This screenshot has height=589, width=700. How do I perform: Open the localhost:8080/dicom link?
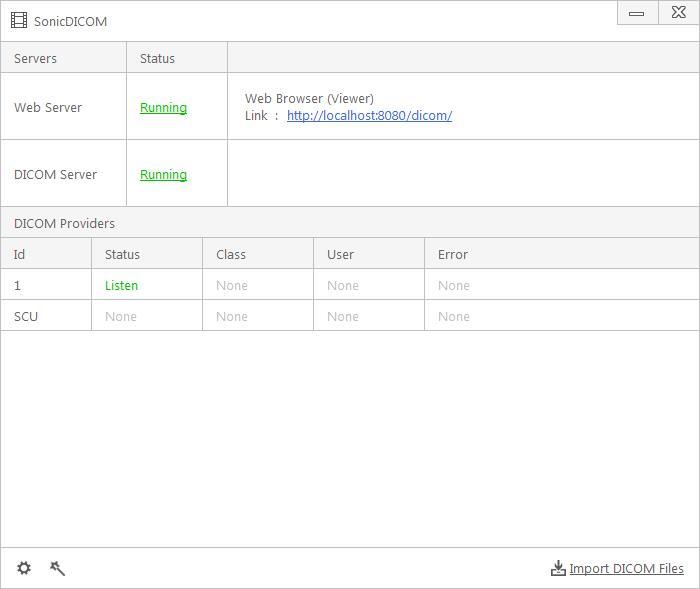369,116
